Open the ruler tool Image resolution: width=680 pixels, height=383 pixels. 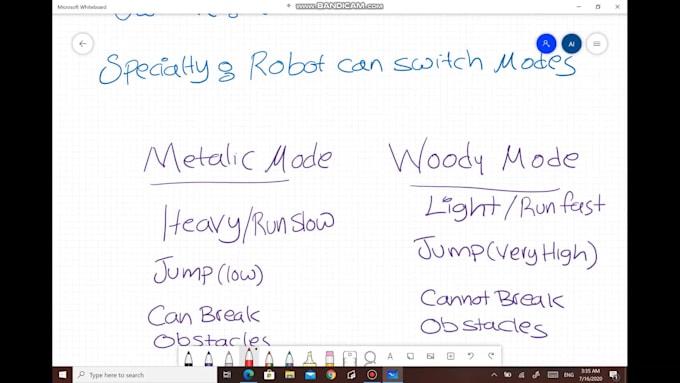coord(350,358)
